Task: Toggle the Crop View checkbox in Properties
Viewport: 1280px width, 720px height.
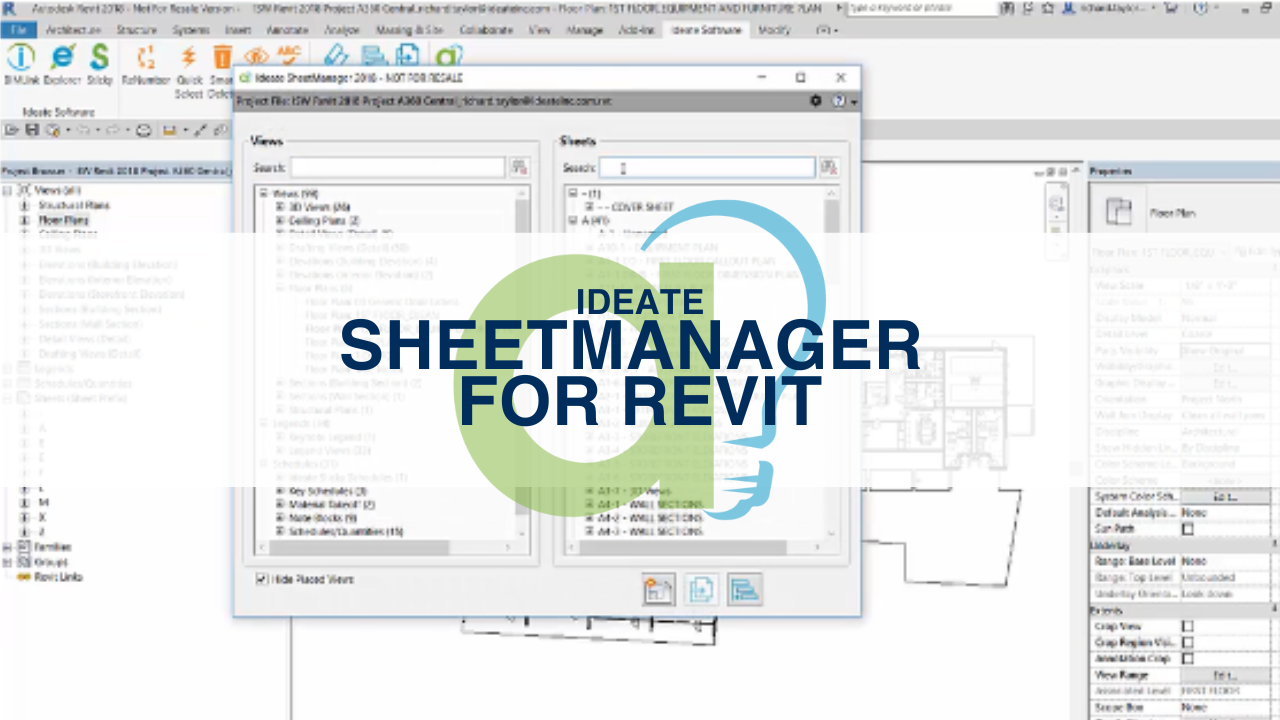Action: tap(1188, 626)
